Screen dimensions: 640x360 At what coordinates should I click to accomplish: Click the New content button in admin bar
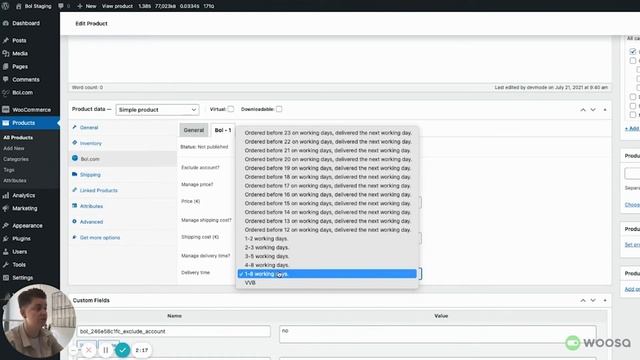(87, 6)
